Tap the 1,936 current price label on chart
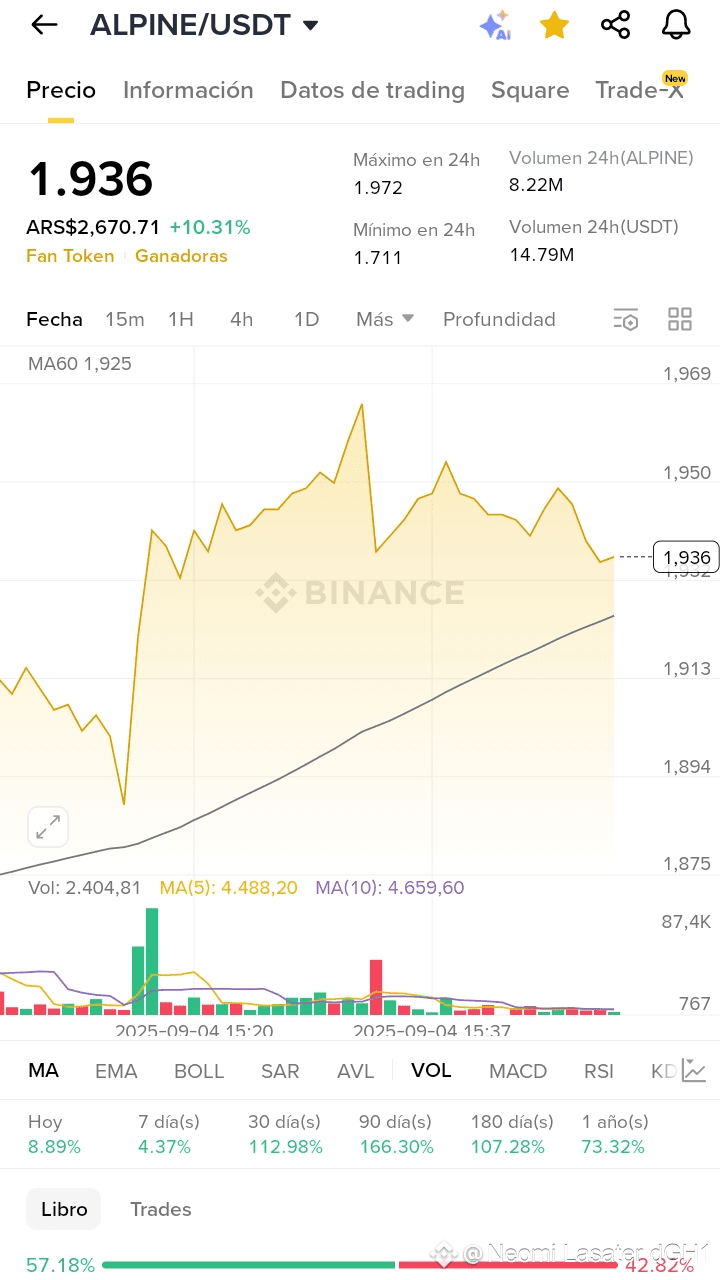 click(685, 557)
